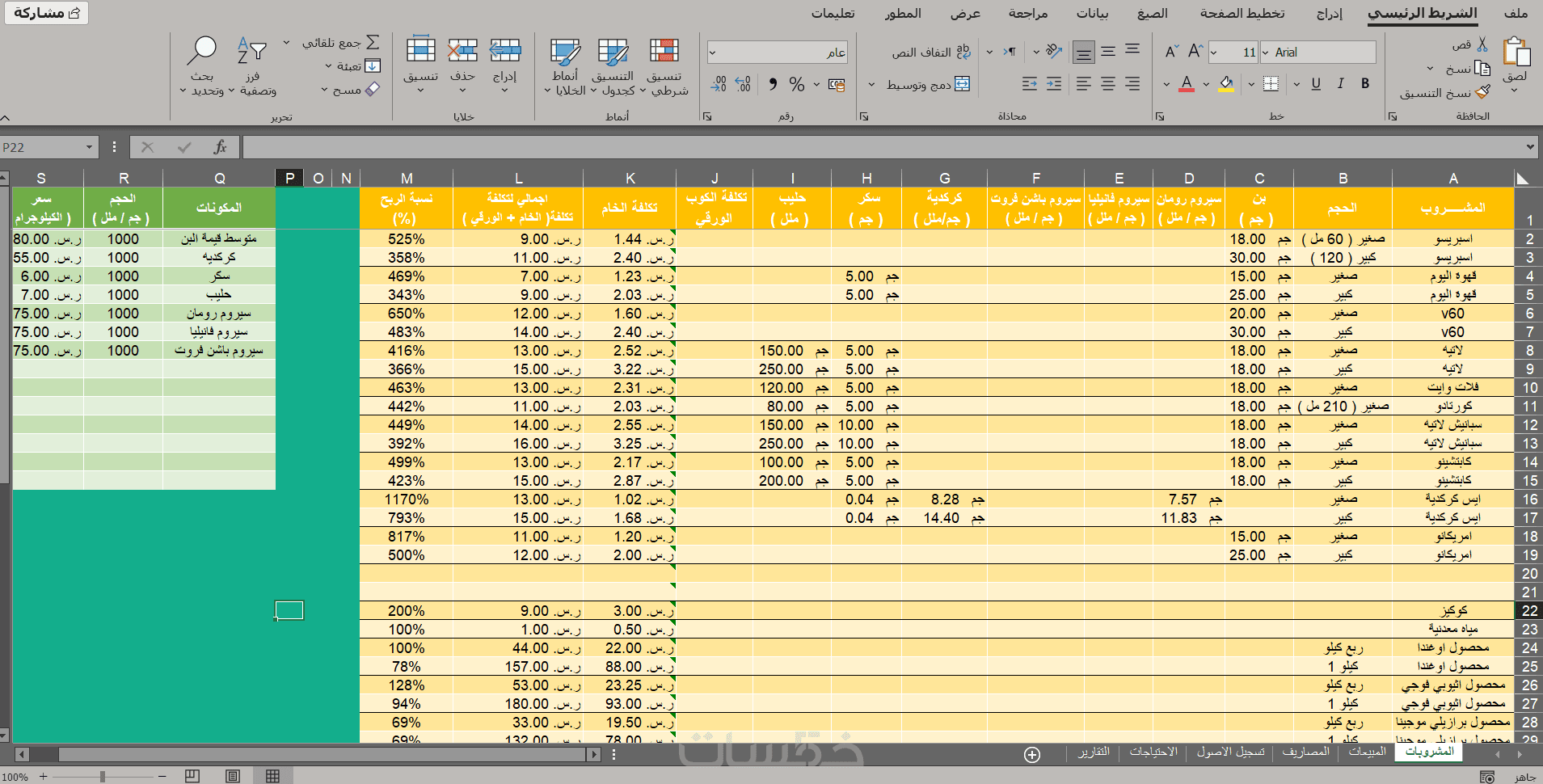Open the number format (عام) dropdown
The width and height of the screenshot is (1543, 784).
pyautogui.click(x=712, y=53)
